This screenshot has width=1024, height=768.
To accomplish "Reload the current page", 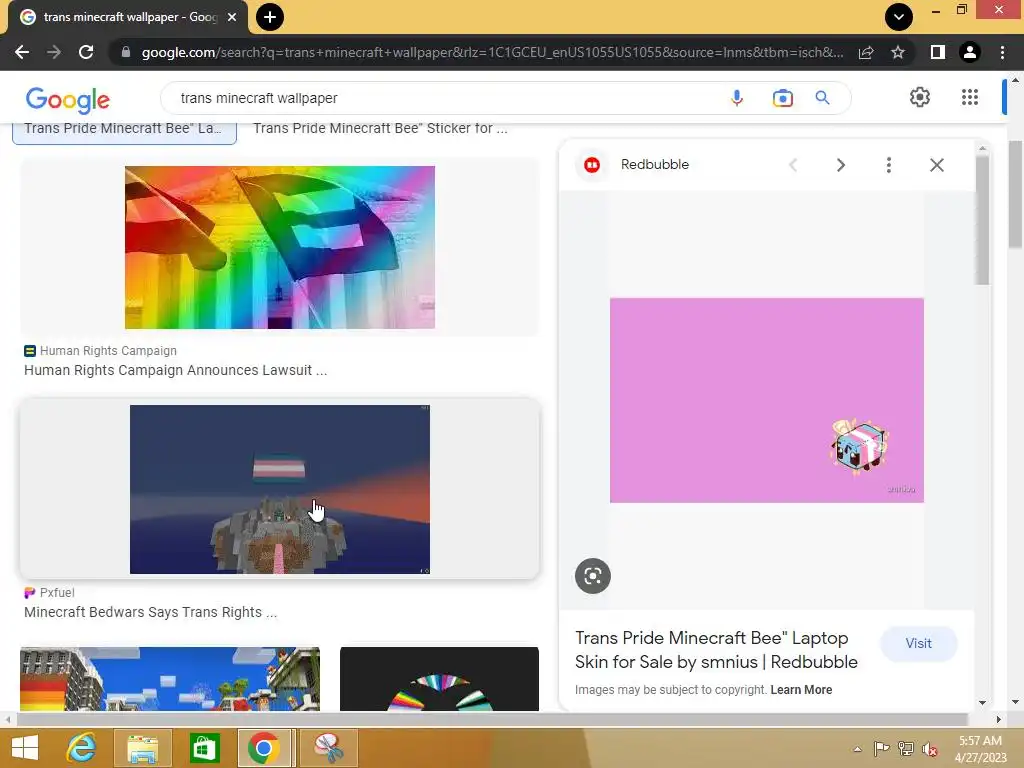I will pos(86,52).
